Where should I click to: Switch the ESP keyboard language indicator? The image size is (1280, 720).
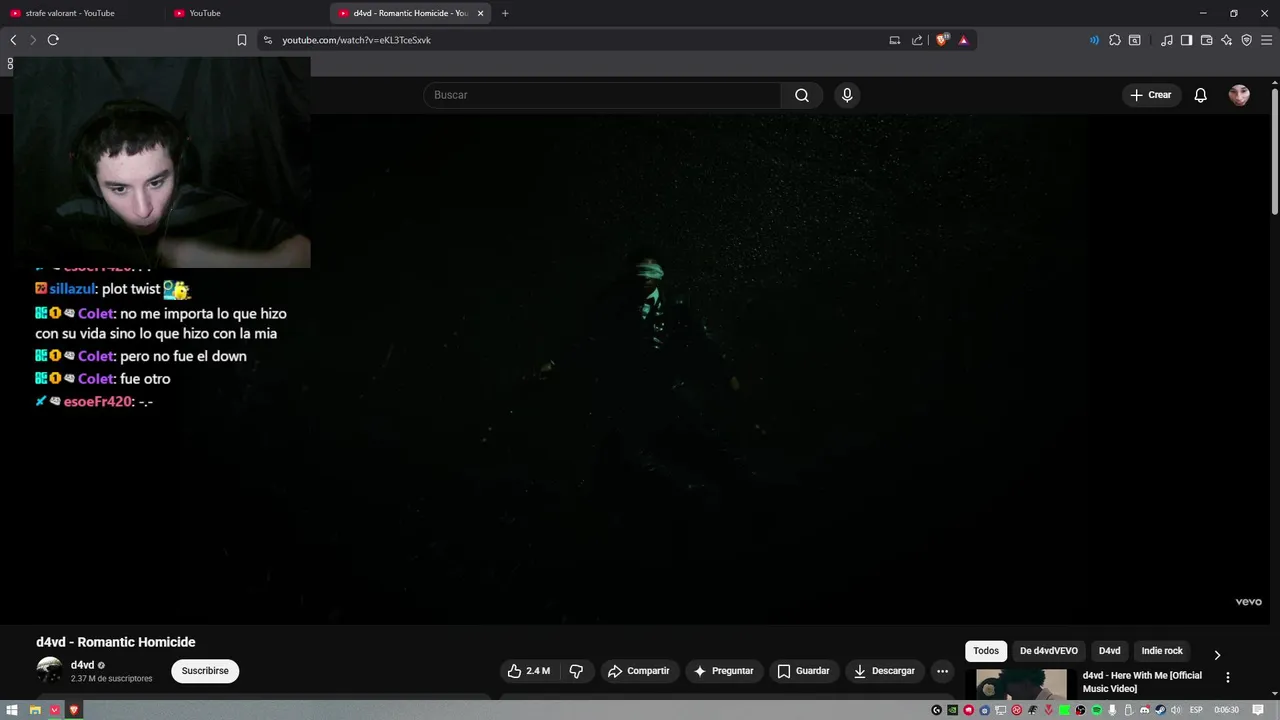click(x=1196, y=710)
